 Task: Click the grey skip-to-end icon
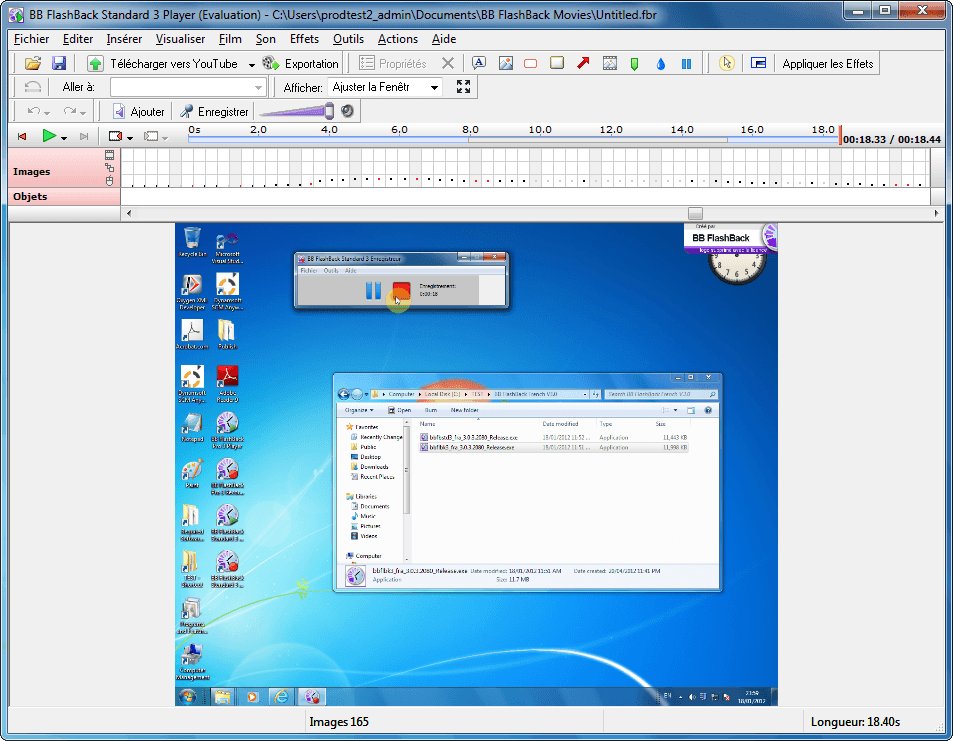pyautogui.click(x=84, y=136)
